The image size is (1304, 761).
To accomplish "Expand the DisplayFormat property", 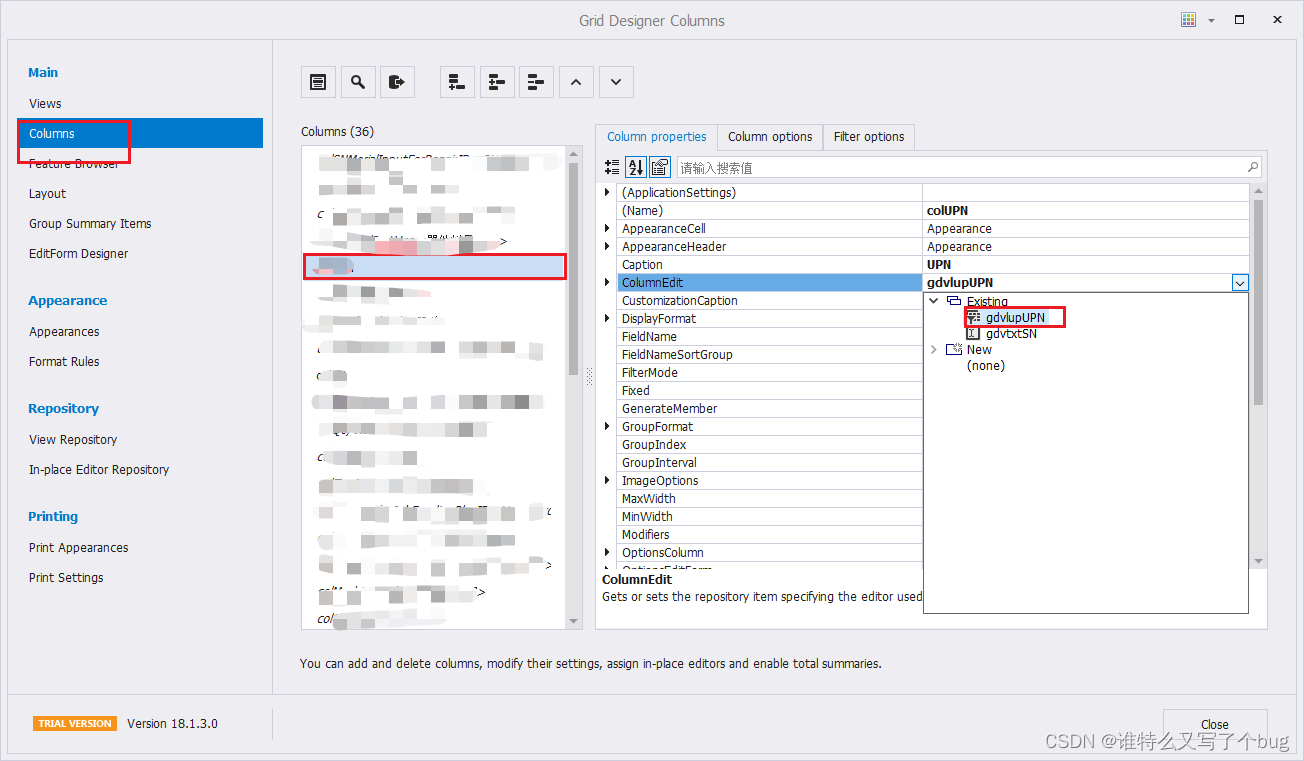I will (x=607, y=318).
